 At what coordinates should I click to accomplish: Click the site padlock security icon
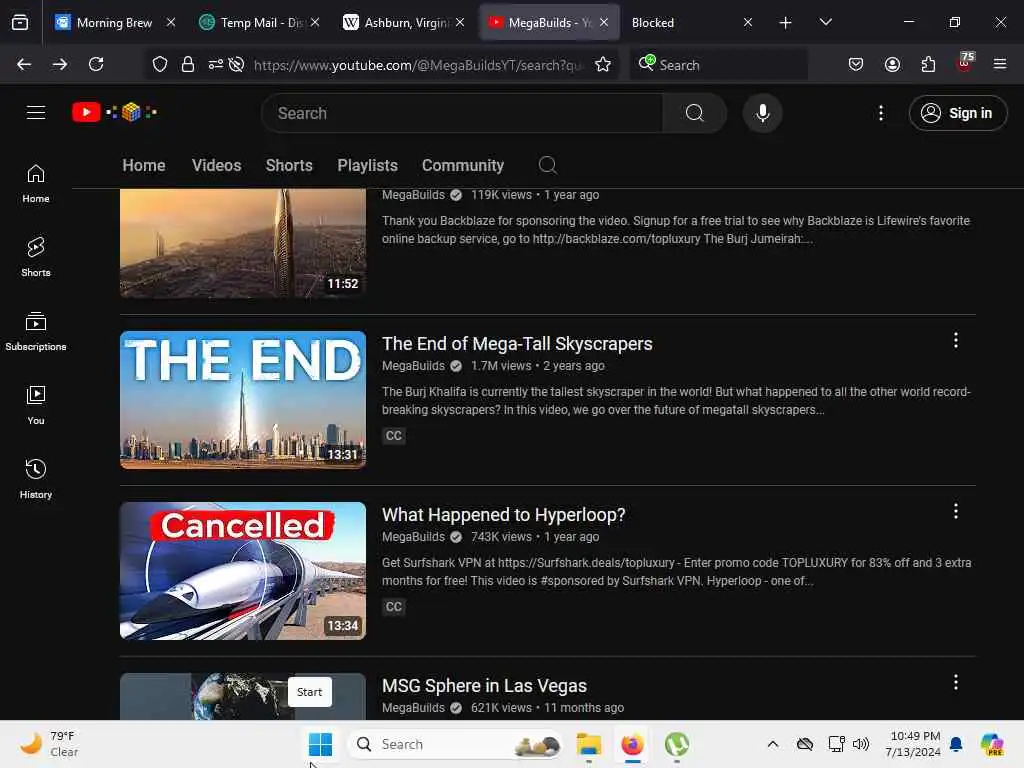[188, 64]
